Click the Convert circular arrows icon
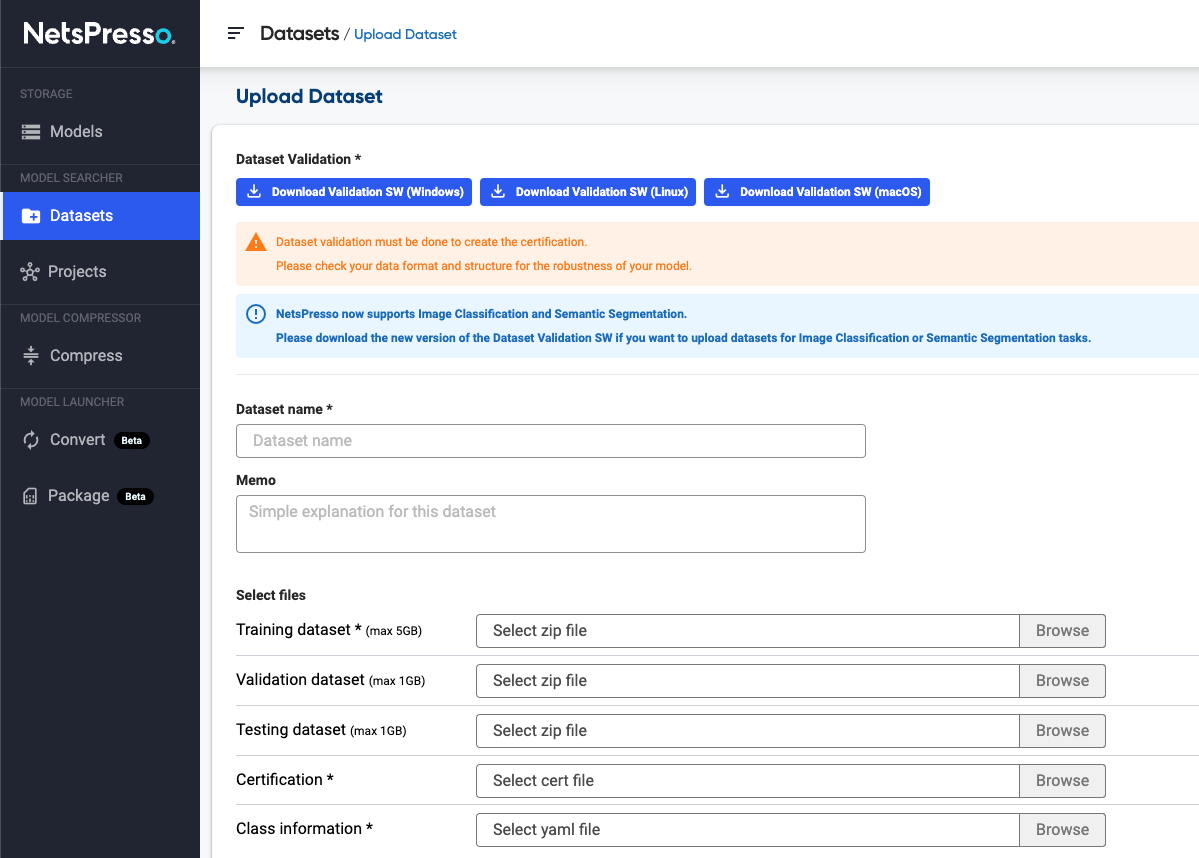 pyautogui.click(x=31, y=440)
